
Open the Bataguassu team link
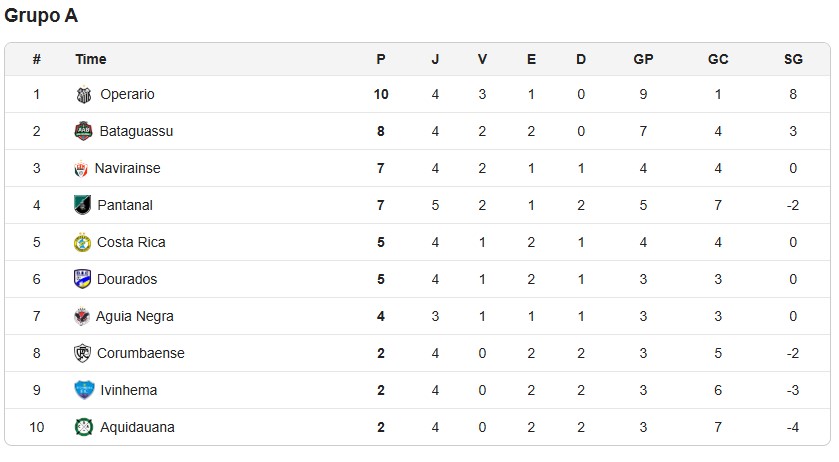(x=137, y=131)
